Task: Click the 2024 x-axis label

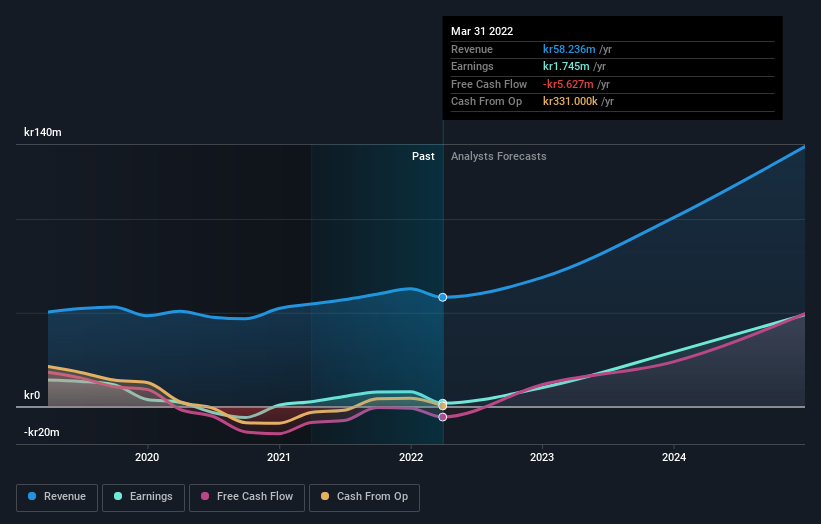Action: point(674,457)
